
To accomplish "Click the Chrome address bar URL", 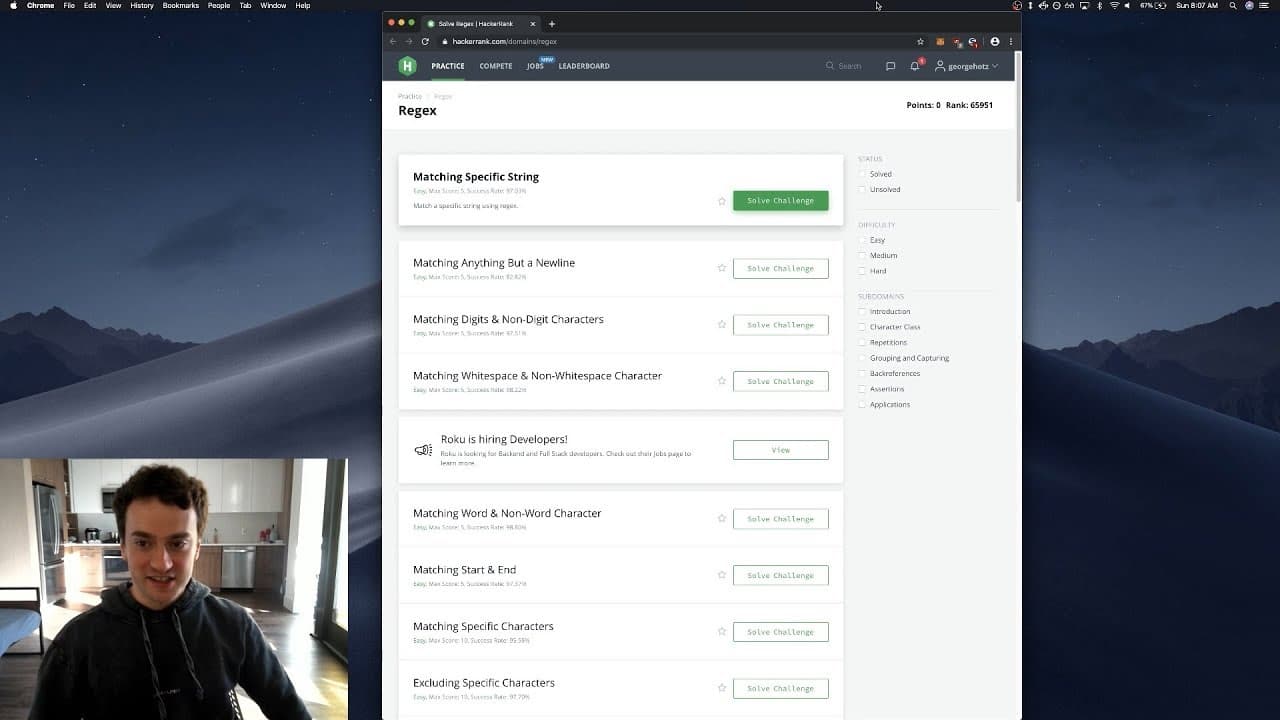I will (504, 42).
